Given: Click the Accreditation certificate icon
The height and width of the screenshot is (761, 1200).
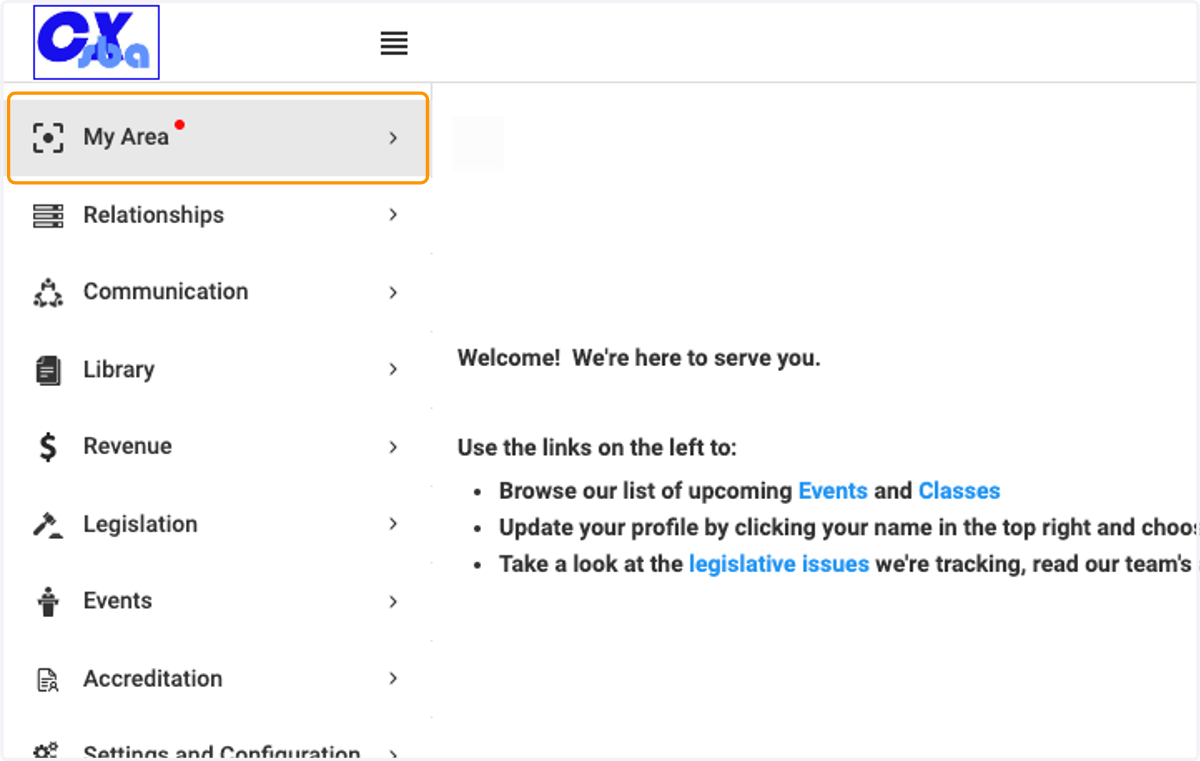Looking at the screenshot, I should [48, 679].
